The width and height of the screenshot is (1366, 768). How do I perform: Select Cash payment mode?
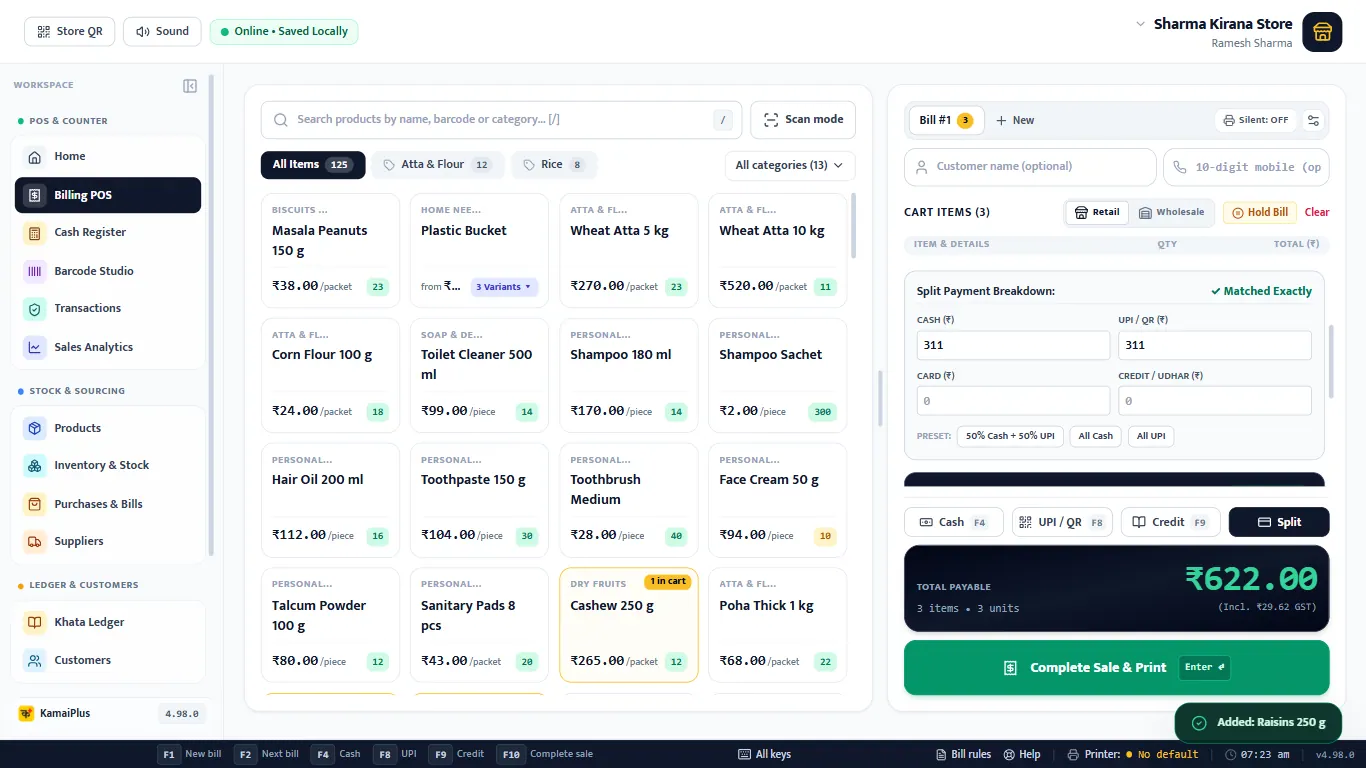pos(954,522)
